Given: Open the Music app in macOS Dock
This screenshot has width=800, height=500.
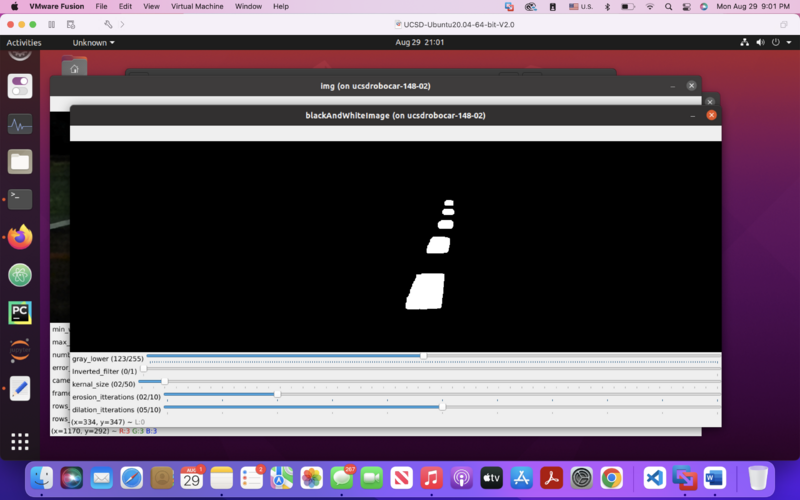Looking at the screenshot, I should [x=432, y=479].
